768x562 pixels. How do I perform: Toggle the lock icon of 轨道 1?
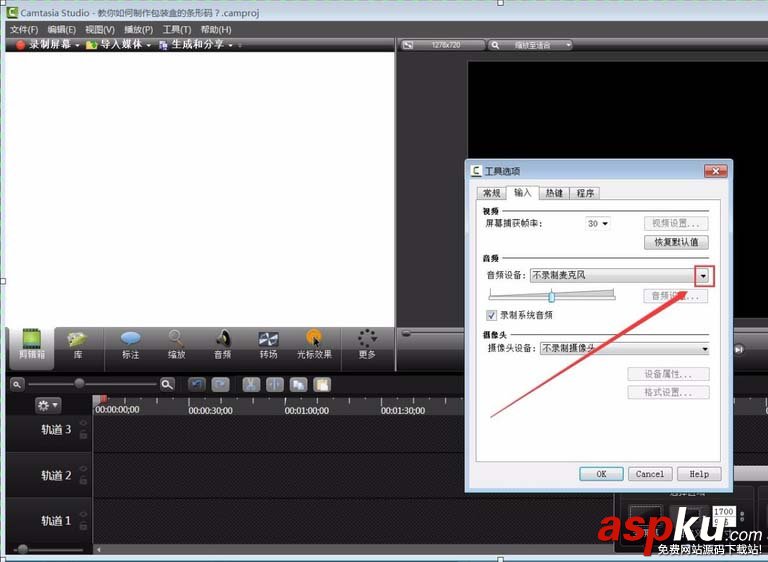pos(83,526)
